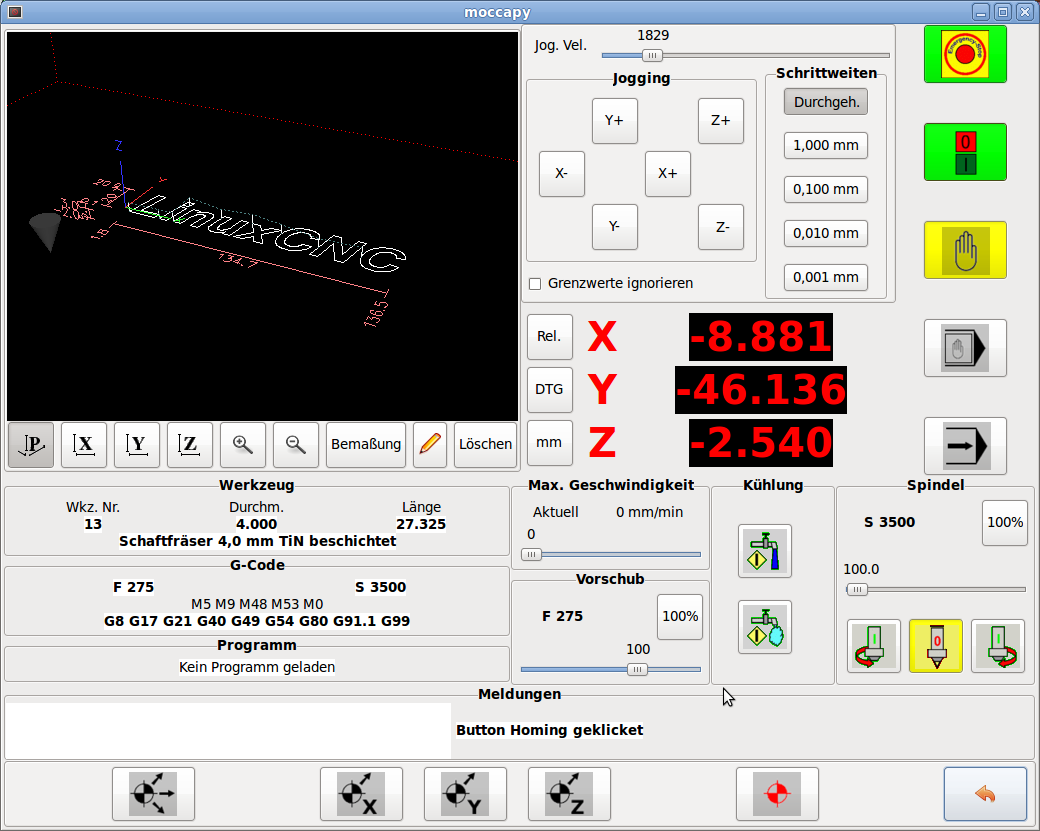This screenshot has height=831, width=1040.
Task: Jog the Y+ axis
Action: point(615,121)
